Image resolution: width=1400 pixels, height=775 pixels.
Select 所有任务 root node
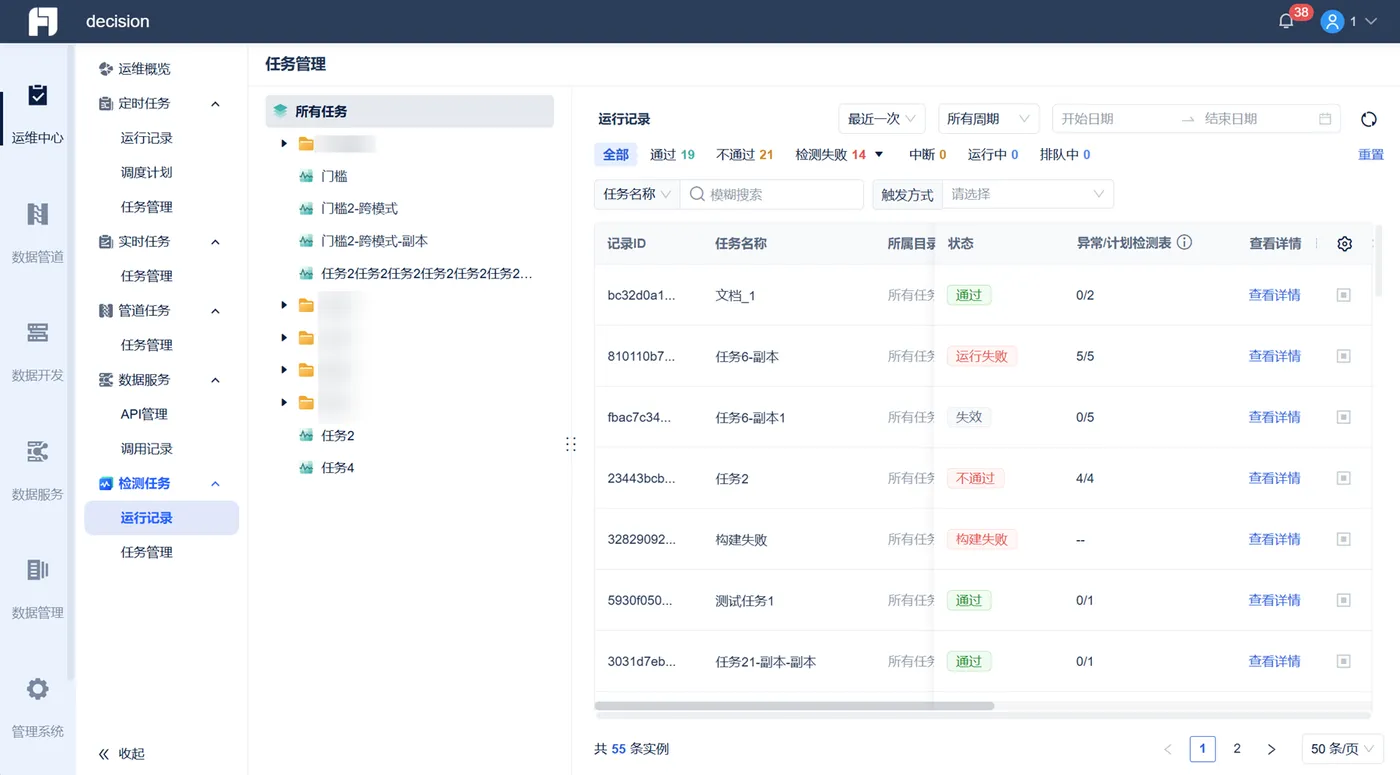tap(409, 111)
